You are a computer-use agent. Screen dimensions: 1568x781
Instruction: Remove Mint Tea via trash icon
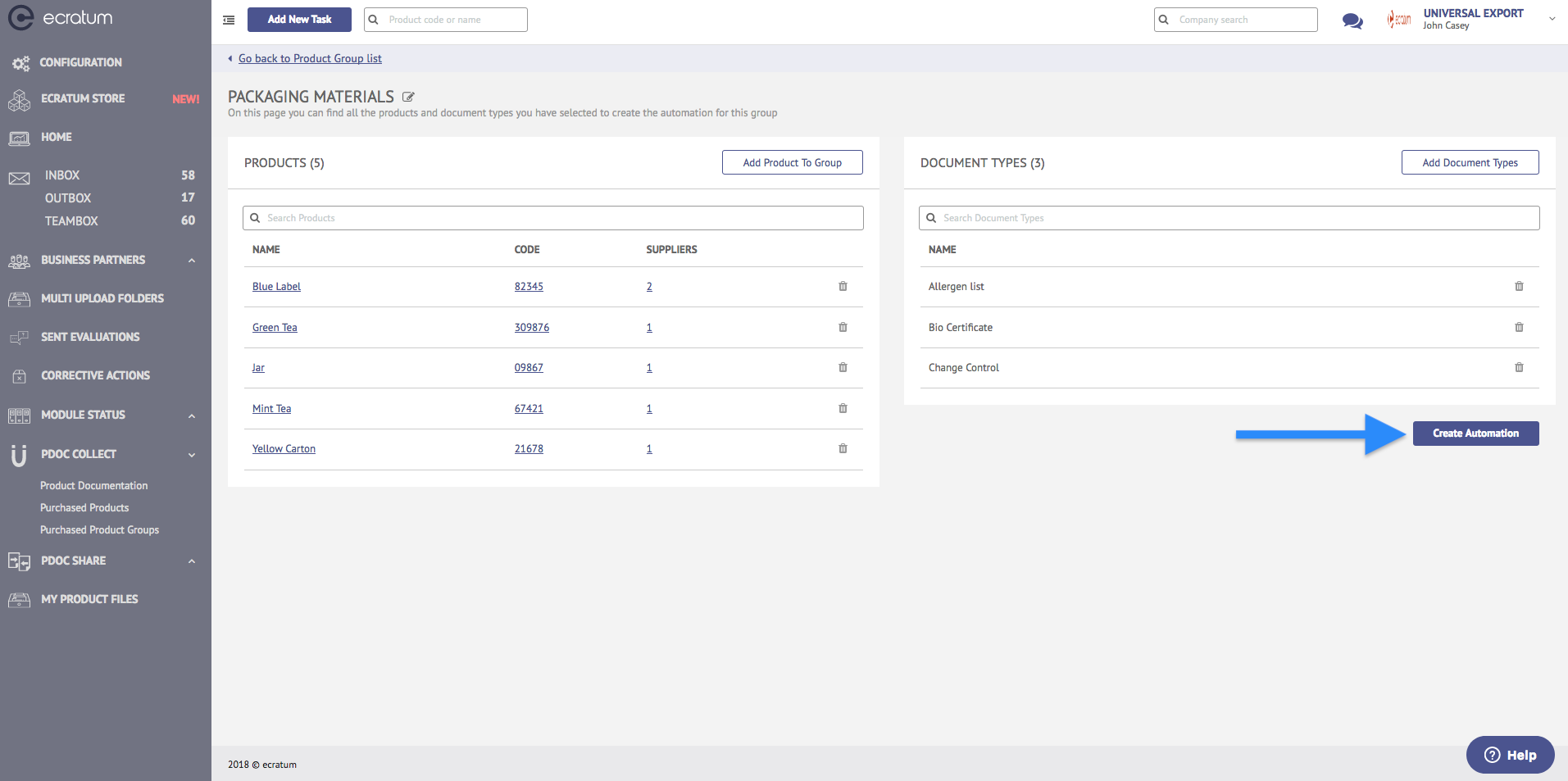pos(843,408)
